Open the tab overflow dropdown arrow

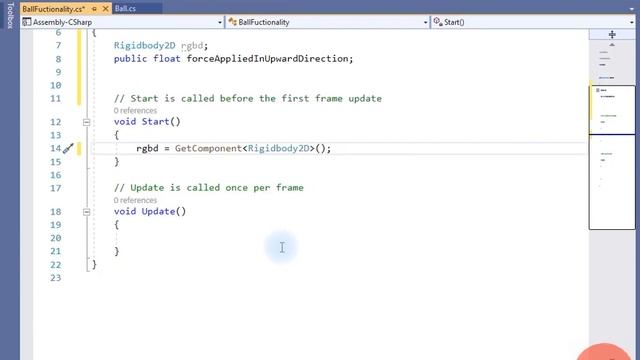pos(631,9)
